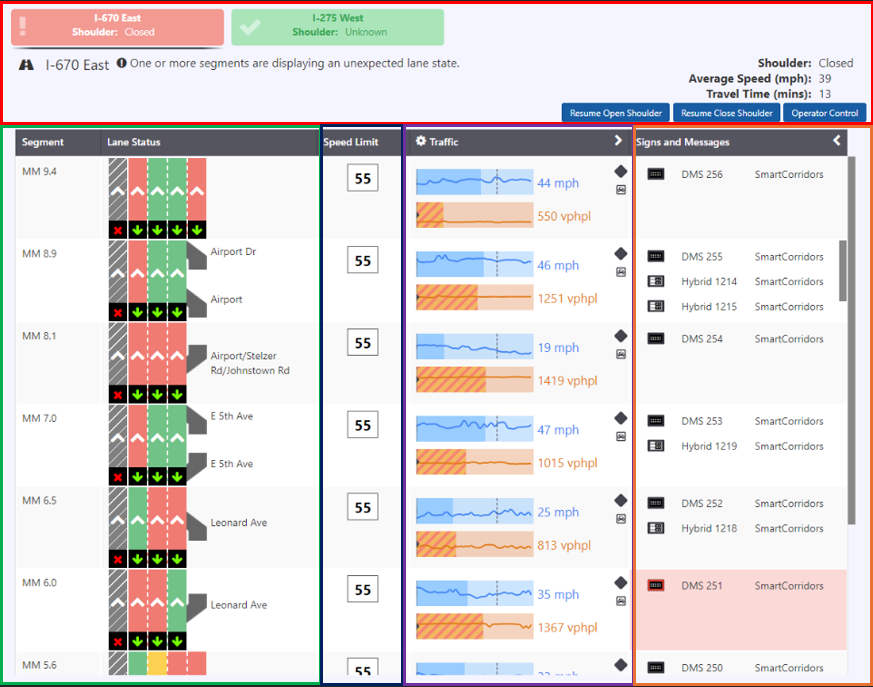
Task: Open the speed trend chart showing 19 mph
Action: click(x=475, y=346)
